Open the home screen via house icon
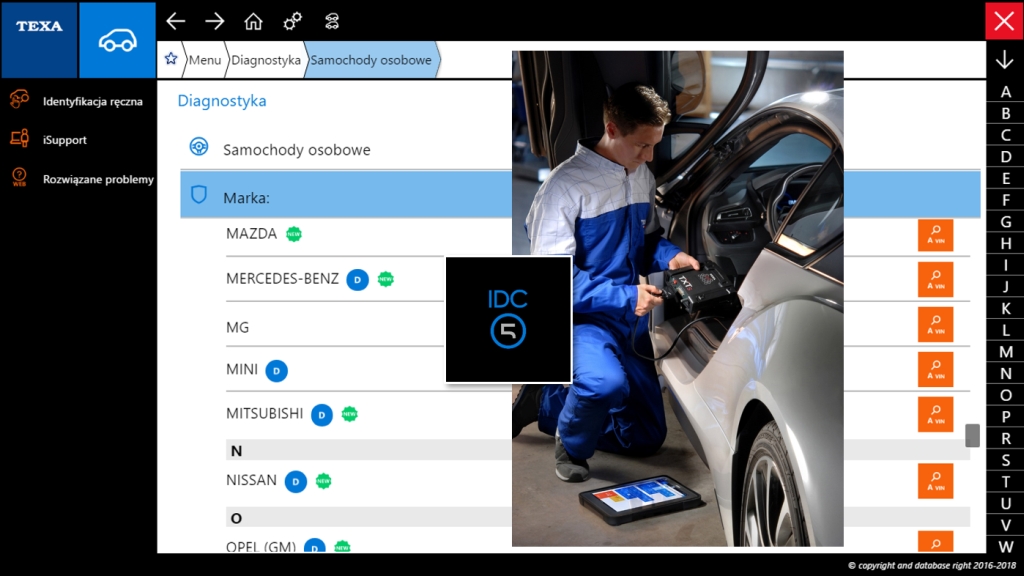The image size is (1024, 576). pos(253,20)
